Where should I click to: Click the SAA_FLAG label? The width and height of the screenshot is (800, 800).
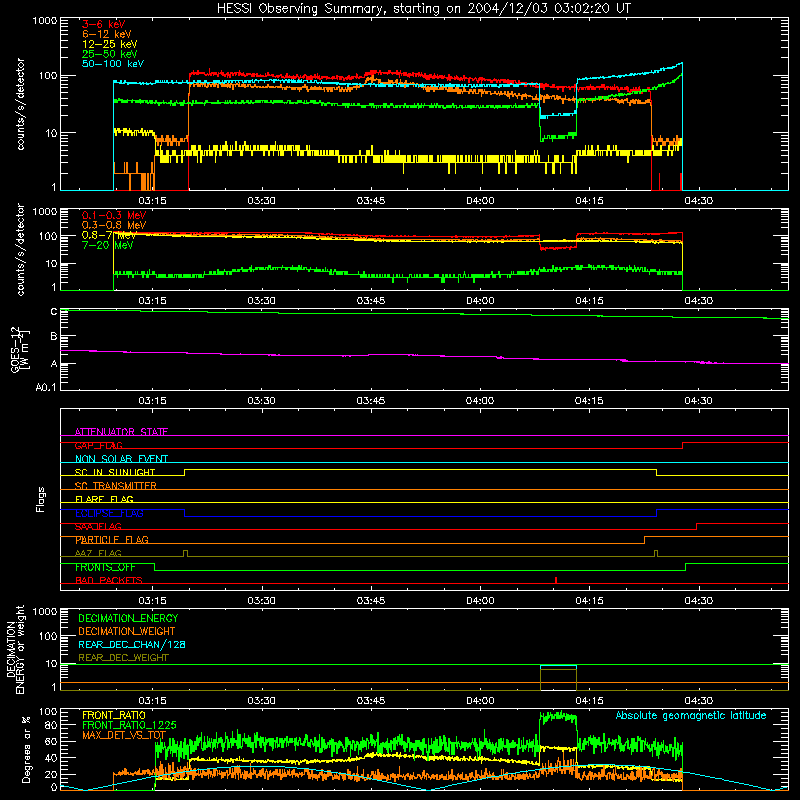[x=98, y=527]
